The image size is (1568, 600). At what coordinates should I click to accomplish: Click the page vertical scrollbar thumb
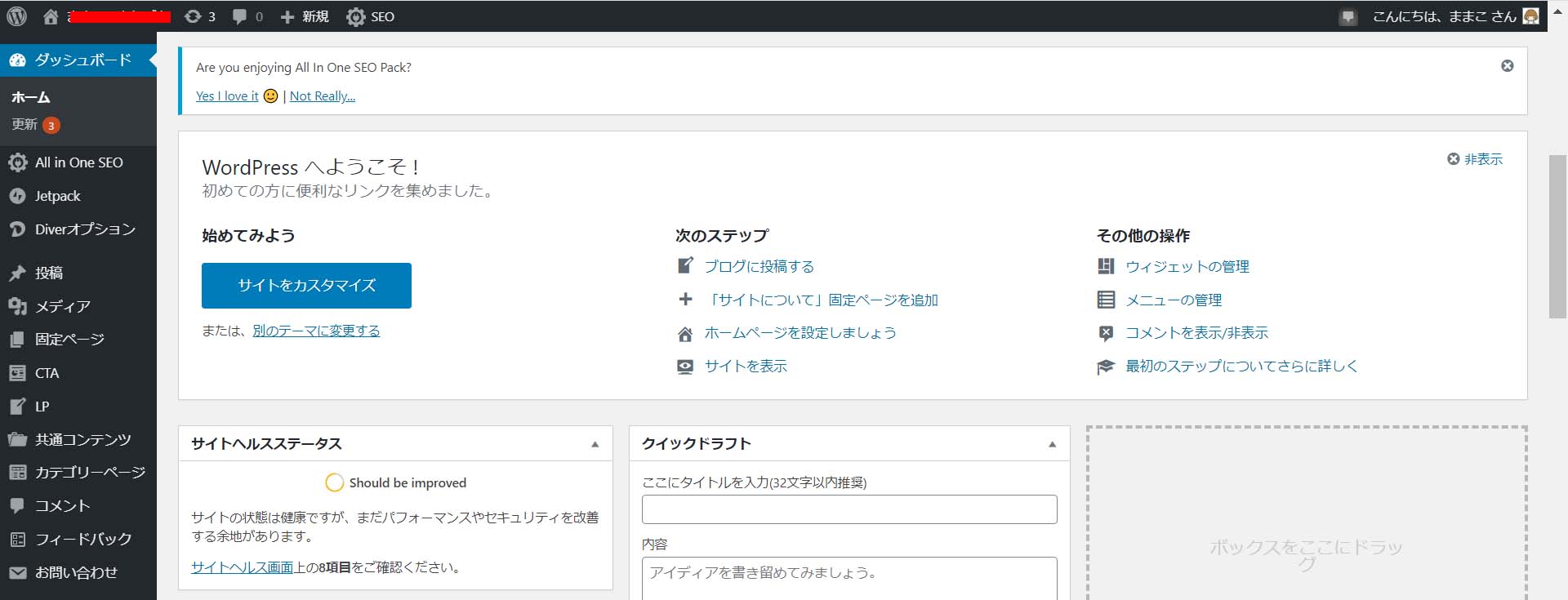(x=1557, y=236)
